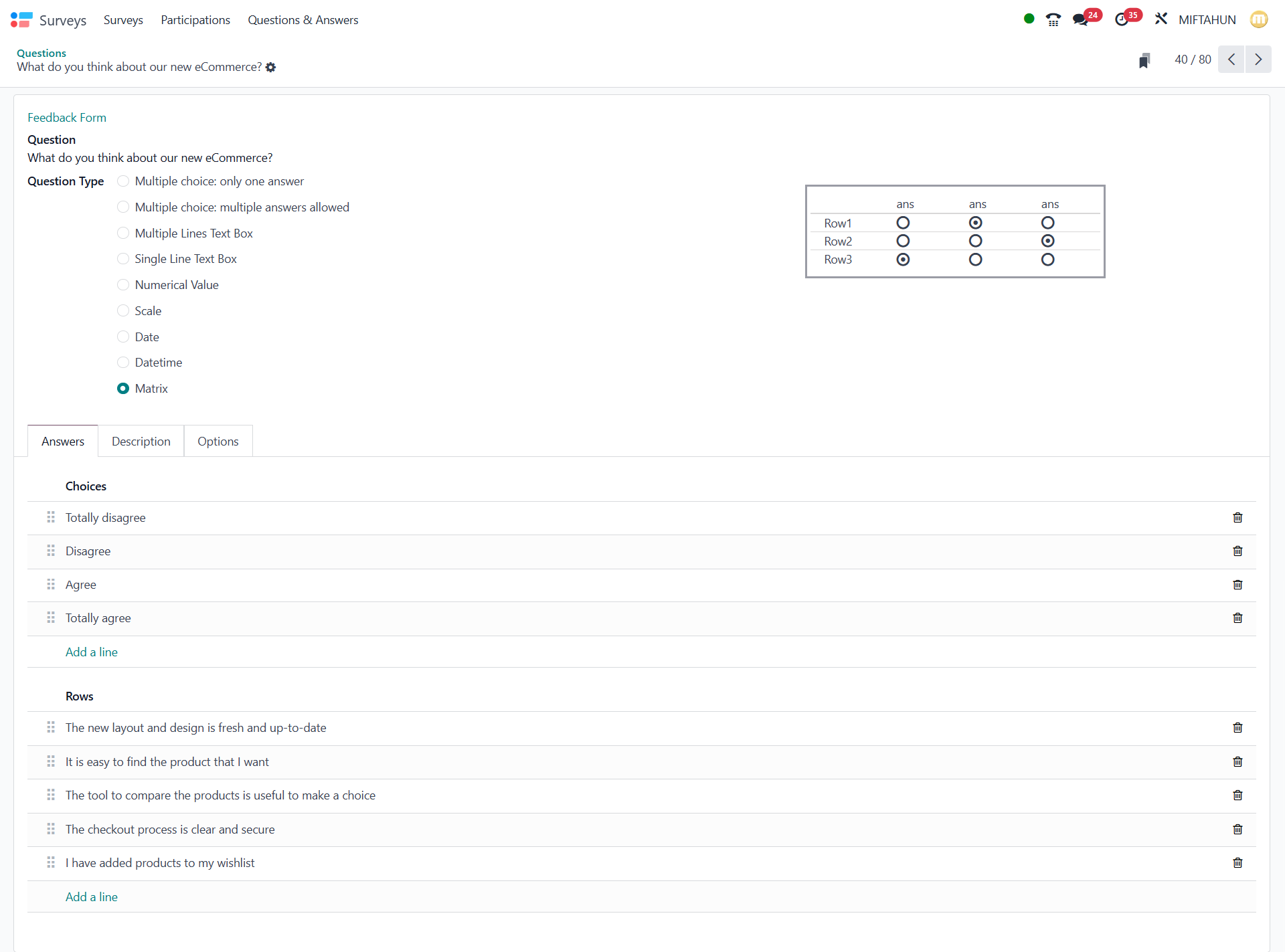Open the messages chat icon with 24 badge
Image resolution: width=1285 pixels, height=952 pixels.
(x=1081, y=19)
